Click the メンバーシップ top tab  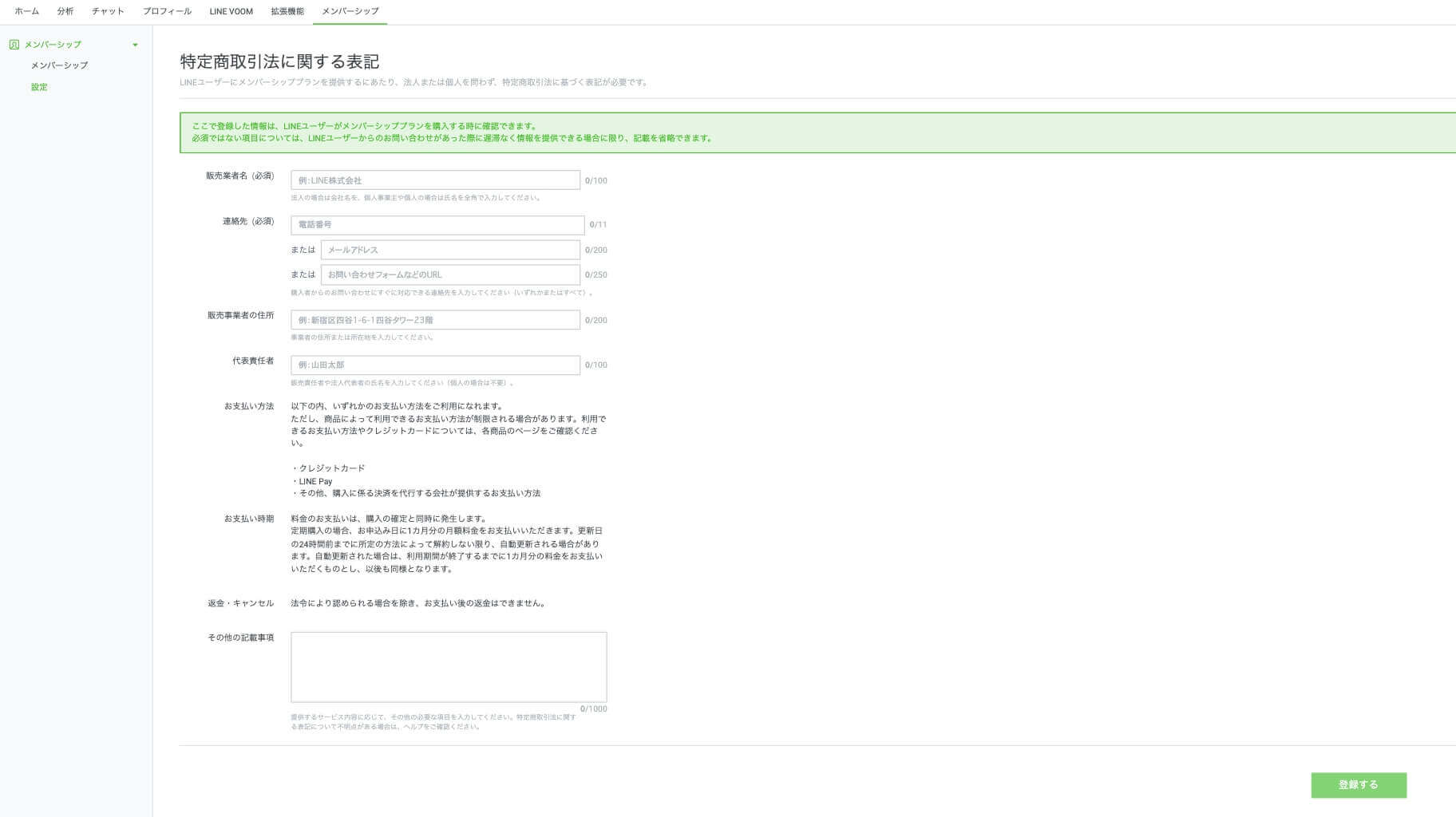click(x=350, y=11)
